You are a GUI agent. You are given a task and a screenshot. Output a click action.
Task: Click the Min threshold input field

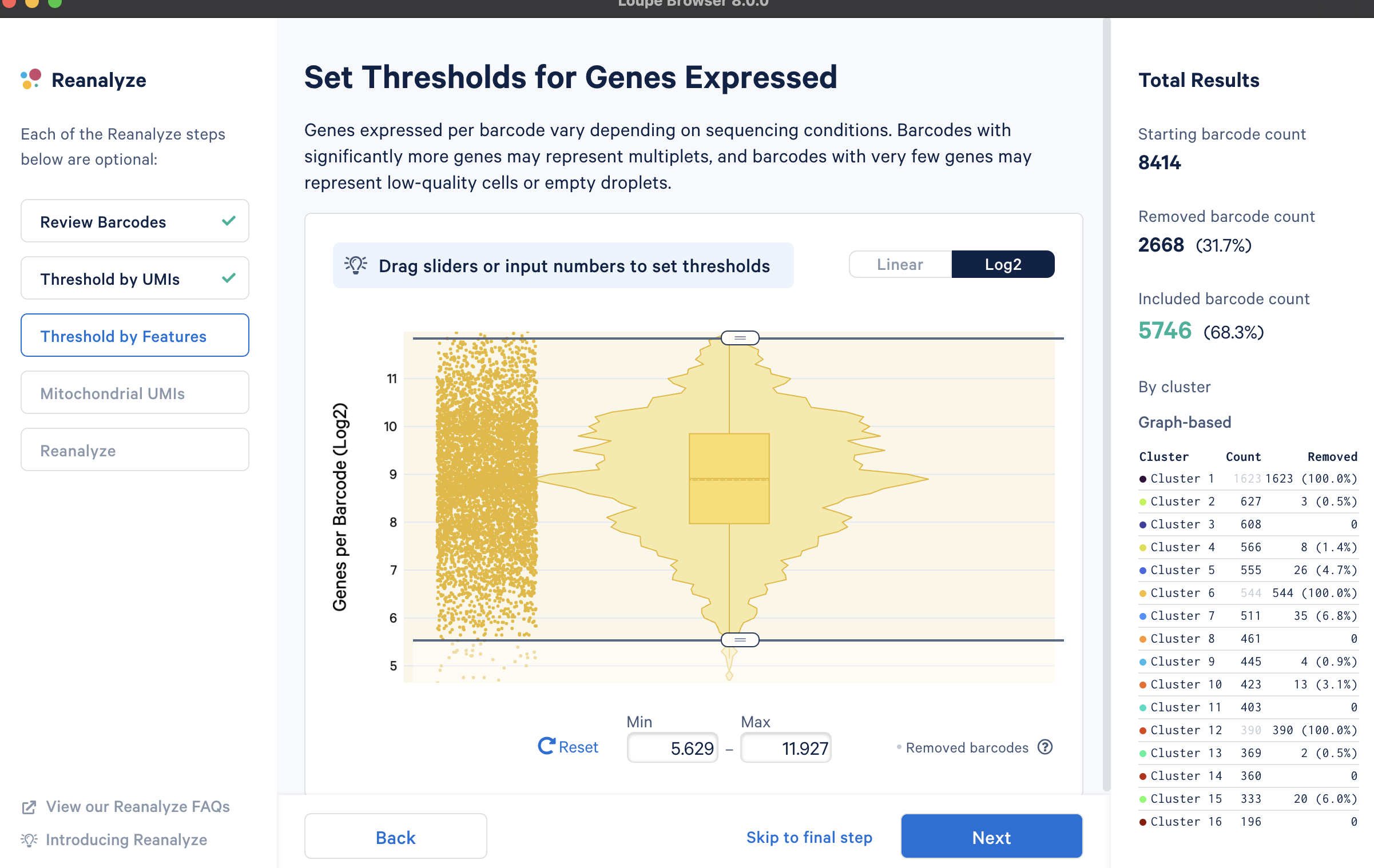point(673,747)
